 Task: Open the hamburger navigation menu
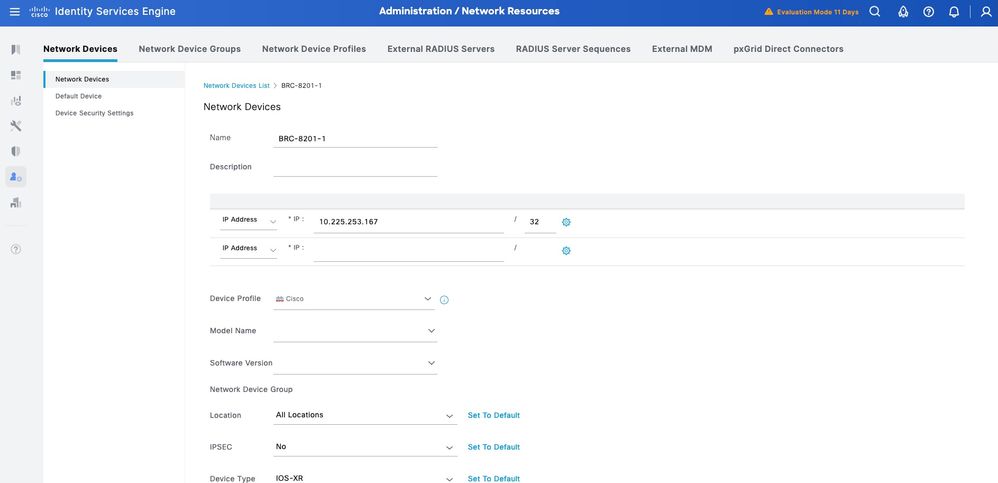point(15,12)
